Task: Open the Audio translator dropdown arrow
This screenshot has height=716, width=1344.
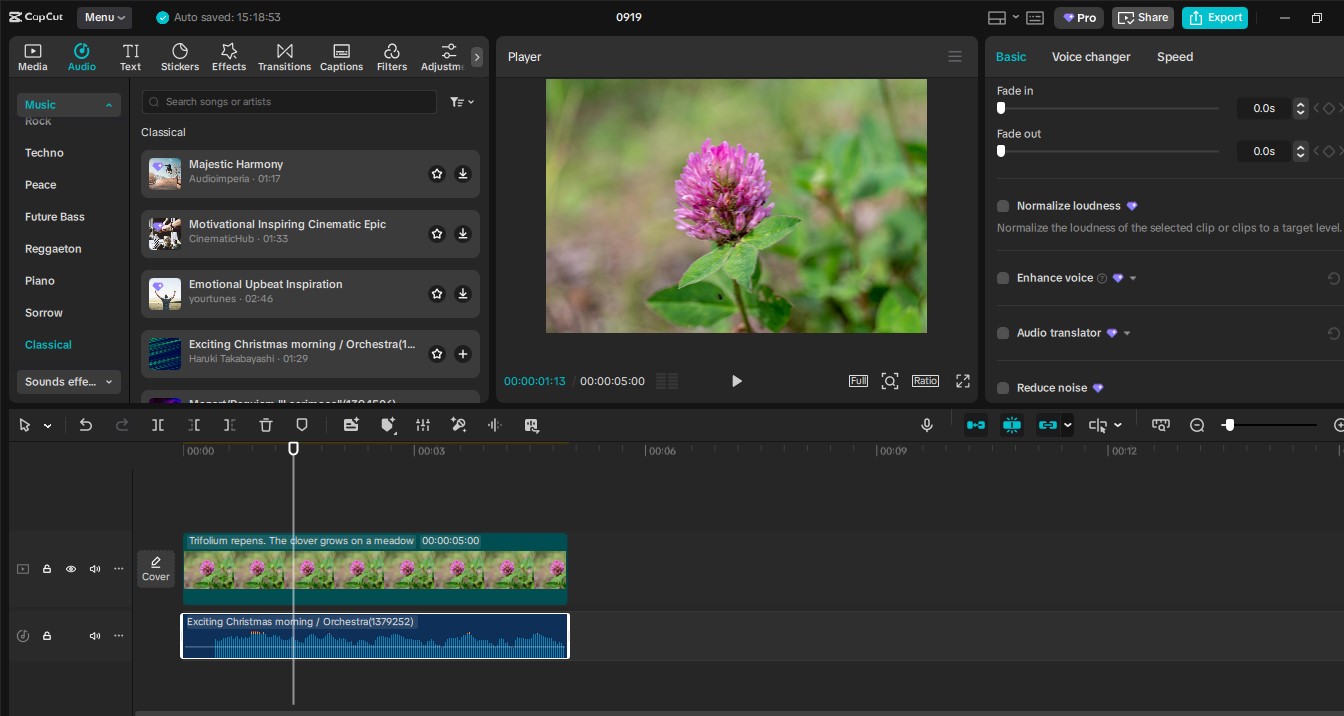Action: [x=1128, y=333]
